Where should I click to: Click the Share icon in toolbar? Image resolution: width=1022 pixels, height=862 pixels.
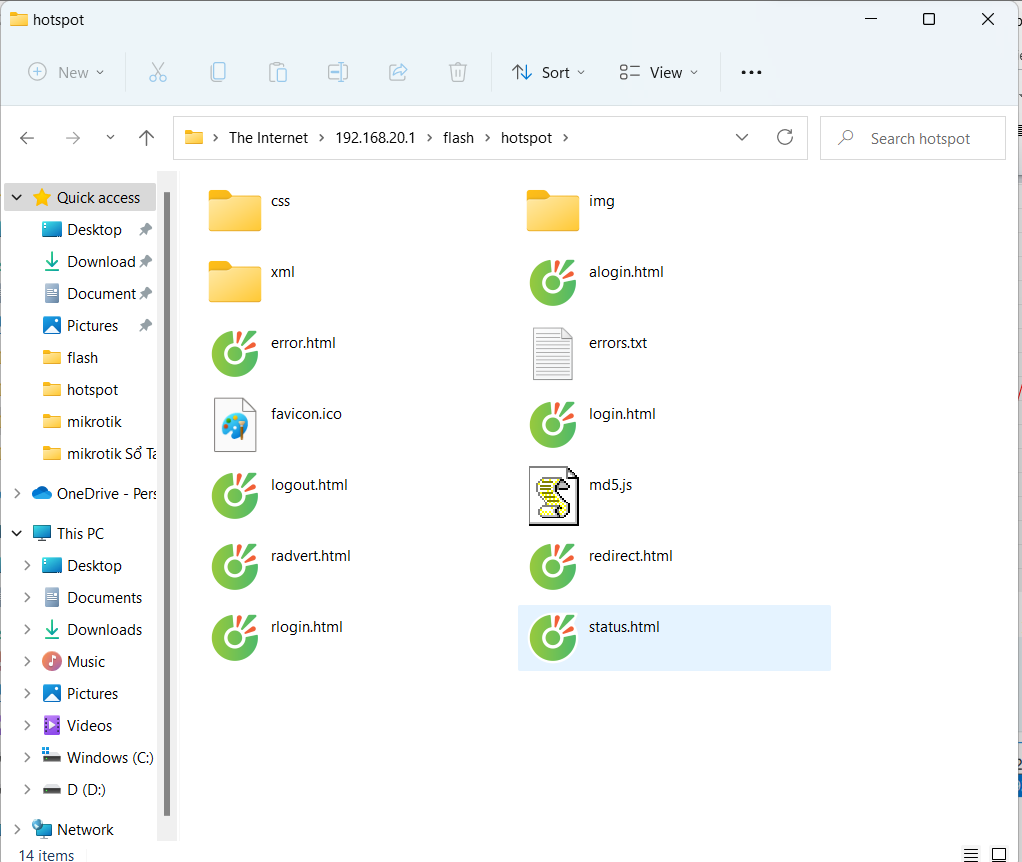[x=397, y=72]
